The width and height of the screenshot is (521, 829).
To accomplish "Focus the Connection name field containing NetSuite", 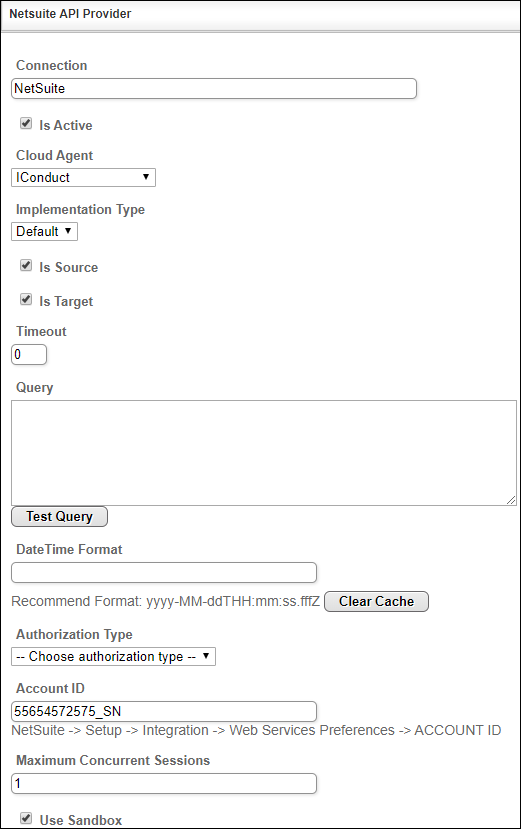I will [x=214, y=88].
